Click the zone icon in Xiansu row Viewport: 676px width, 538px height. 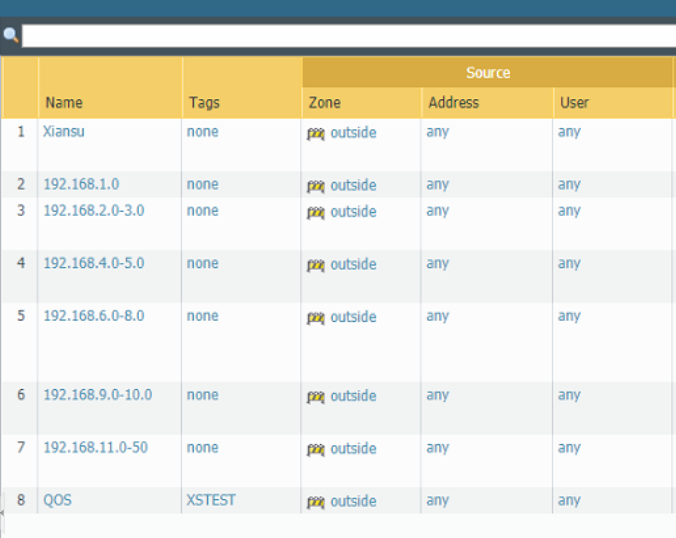316,133
